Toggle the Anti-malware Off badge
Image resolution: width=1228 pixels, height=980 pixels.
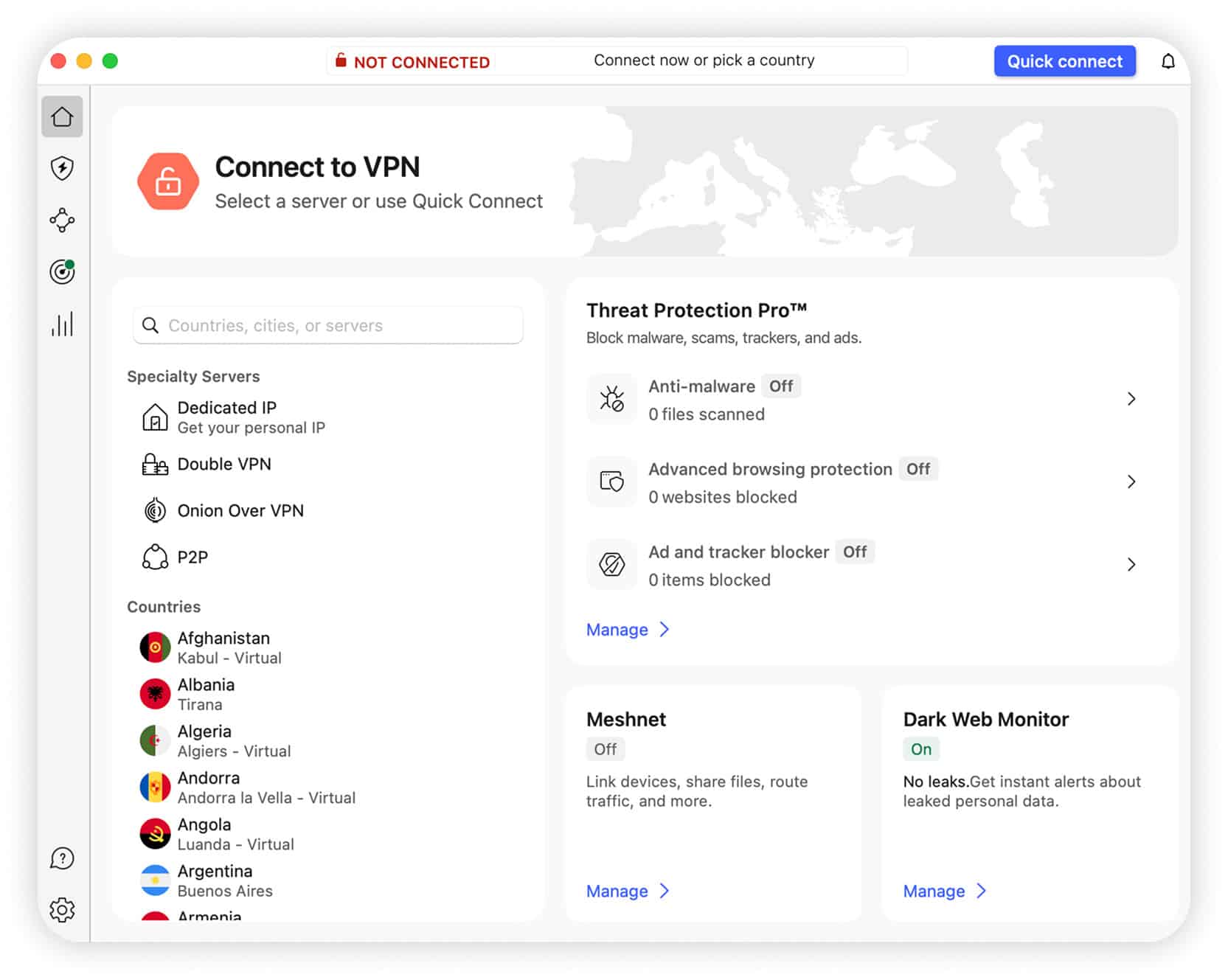(781, 386)
